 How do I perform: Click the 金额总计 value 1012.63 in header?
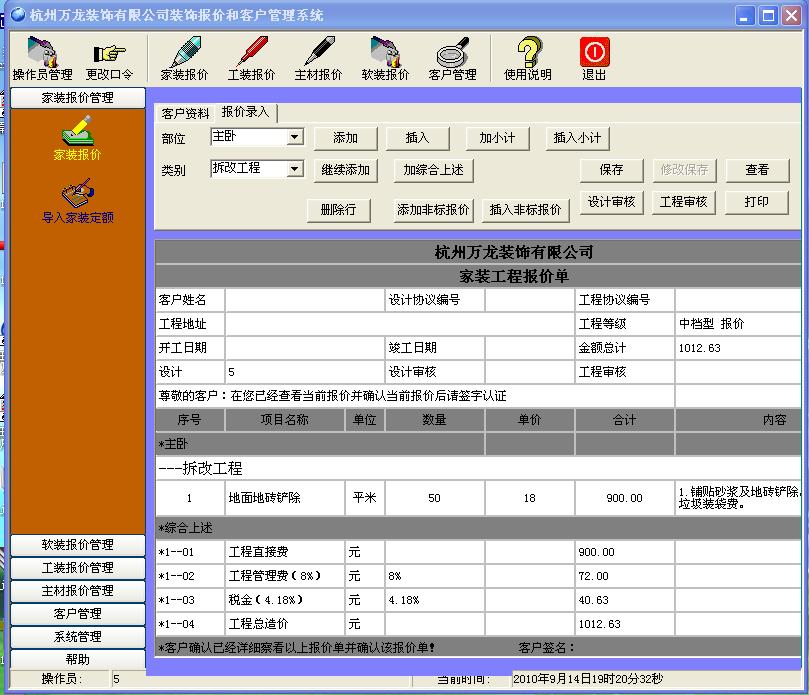click(738, 348)
